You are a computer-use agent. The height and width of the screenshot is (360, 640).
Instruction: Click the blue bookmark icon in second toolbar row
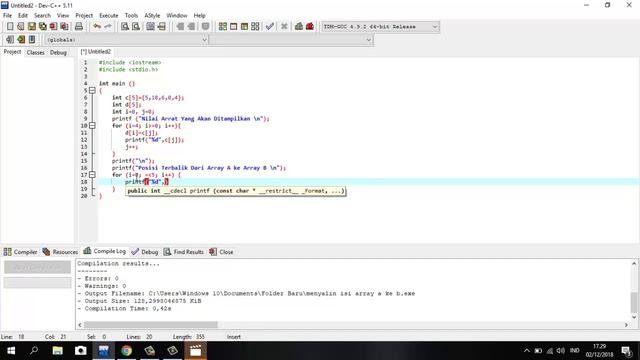[x=32, y=40]
